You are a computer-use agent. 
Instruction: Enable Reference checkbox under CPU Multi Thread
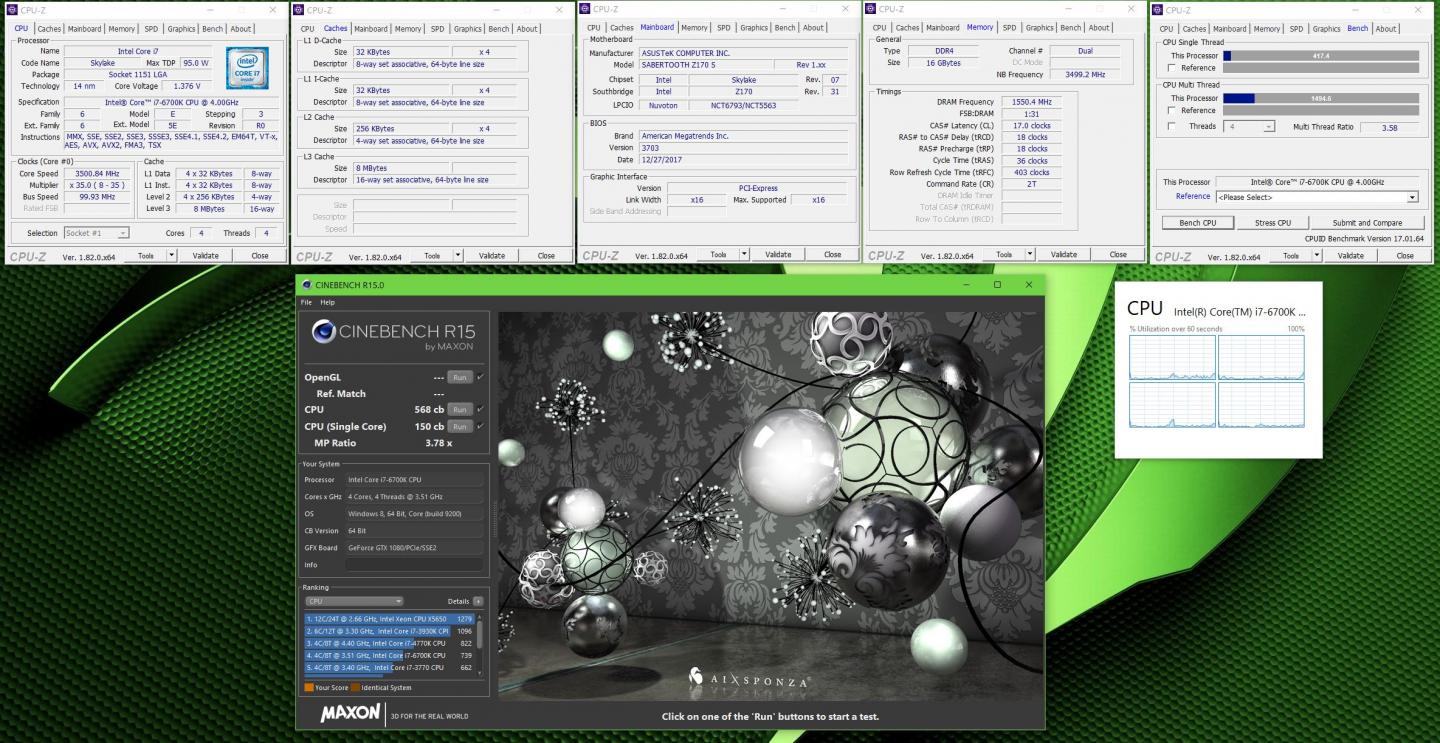[x=1172, y=111]
